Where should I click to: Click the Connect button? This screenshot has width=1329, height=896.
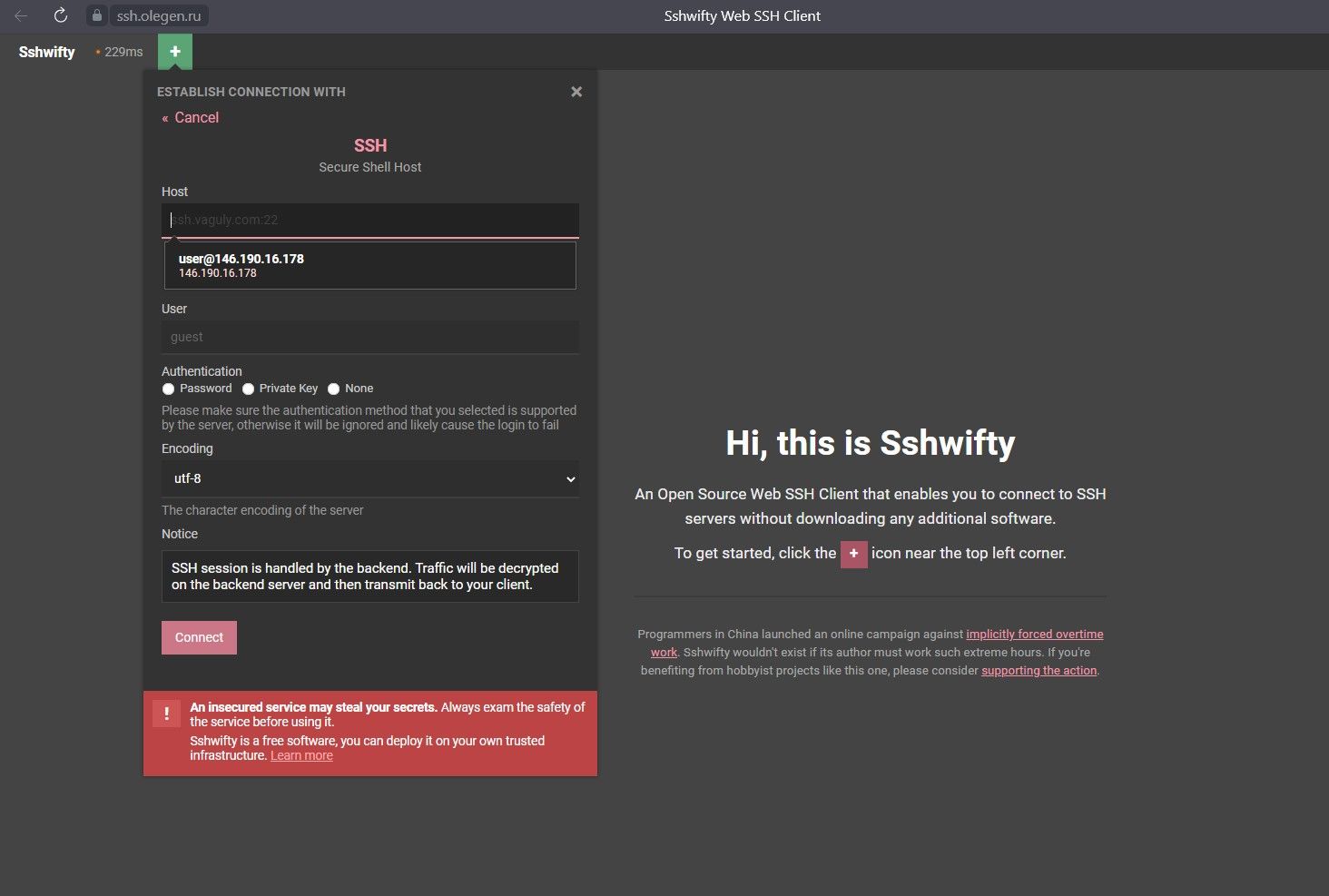tap(199, 637)
